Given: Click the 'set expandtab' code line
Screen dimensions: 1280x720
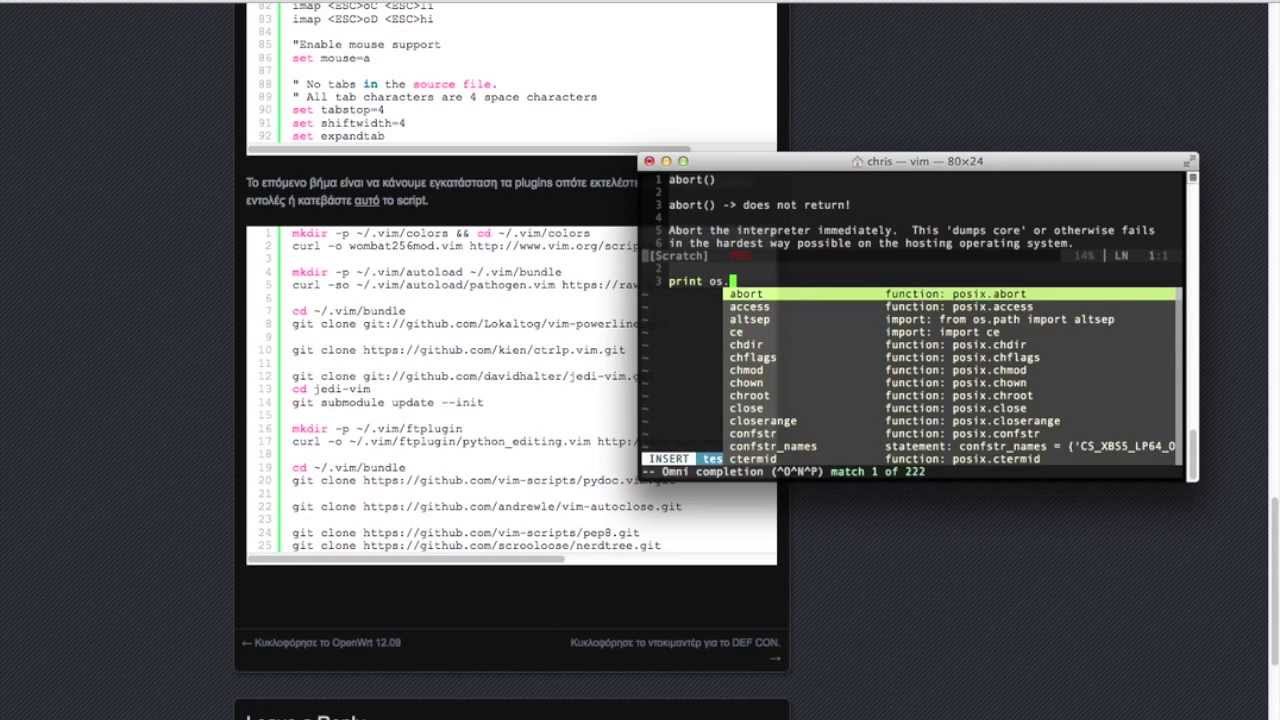Looking at the screenshot, I should [338, 136].
